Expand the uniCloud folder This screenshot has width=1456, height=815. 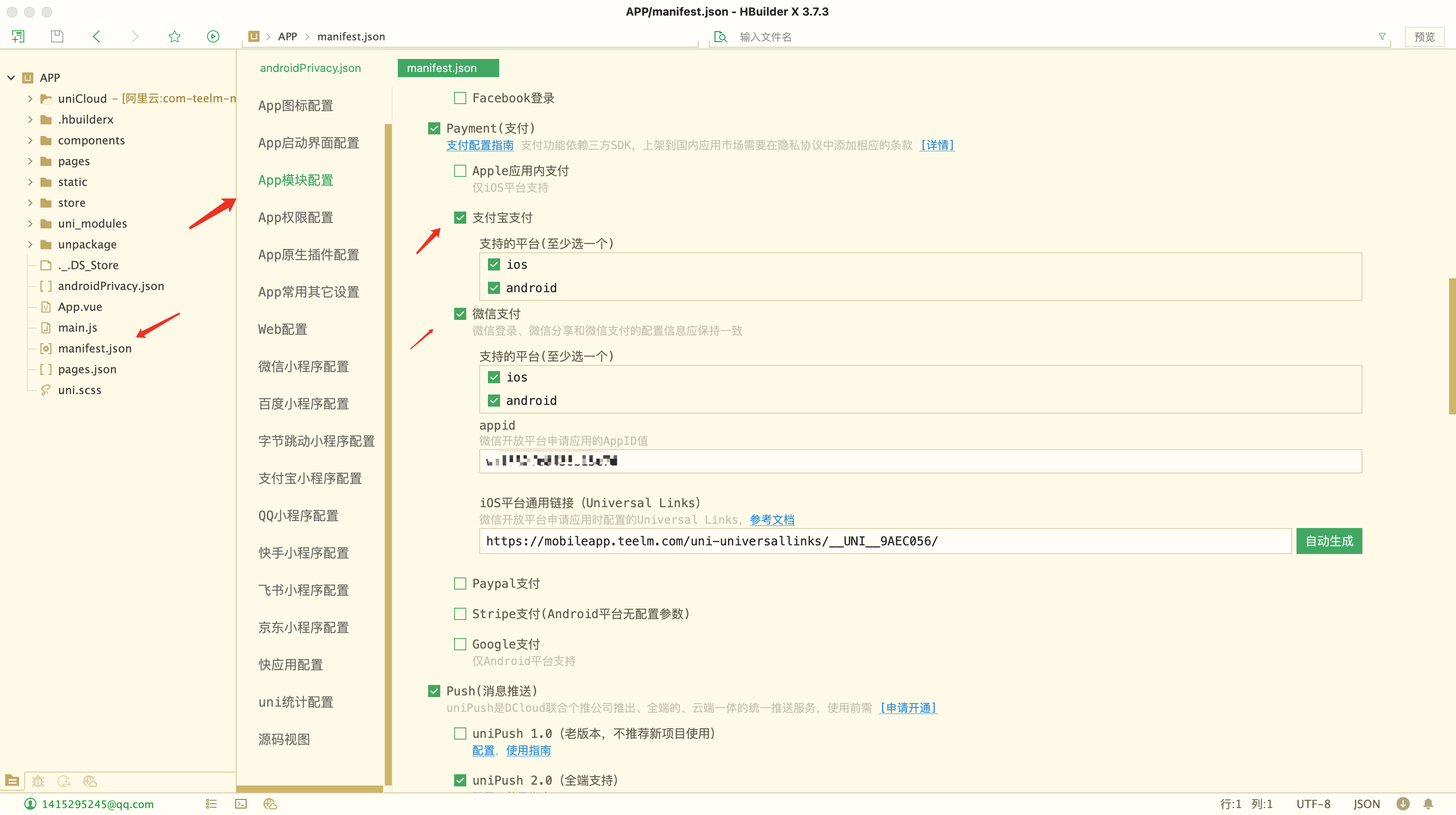click(x=30, y=99)
